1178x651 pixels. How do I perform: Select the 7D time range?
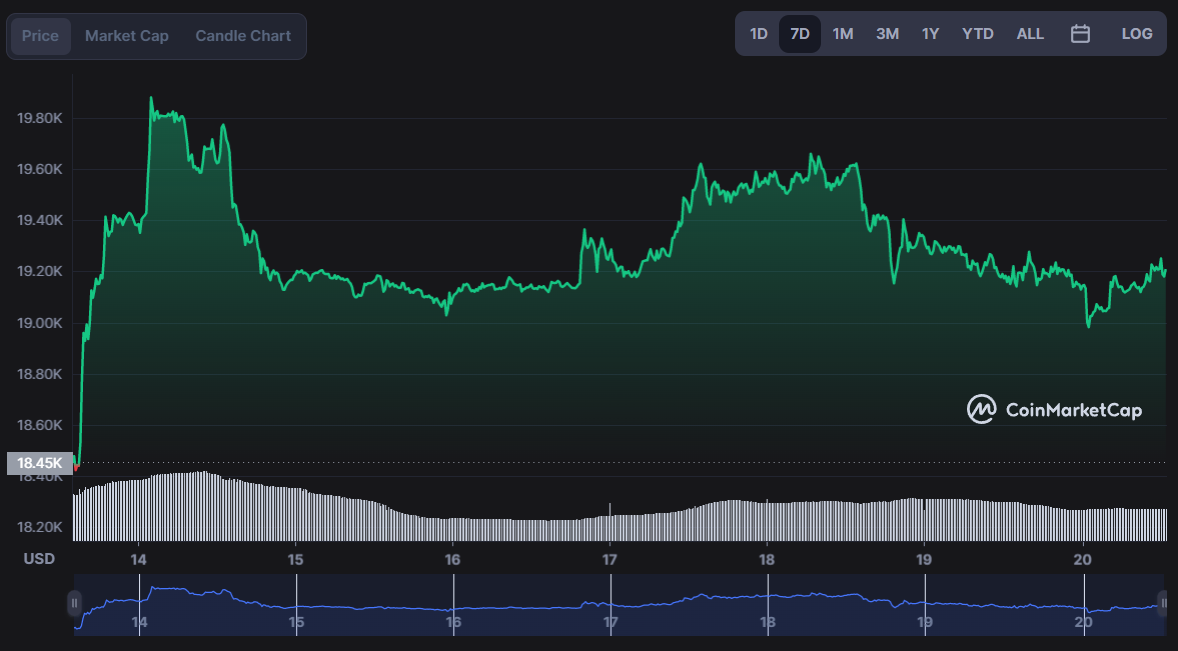[x=799, y=34]
